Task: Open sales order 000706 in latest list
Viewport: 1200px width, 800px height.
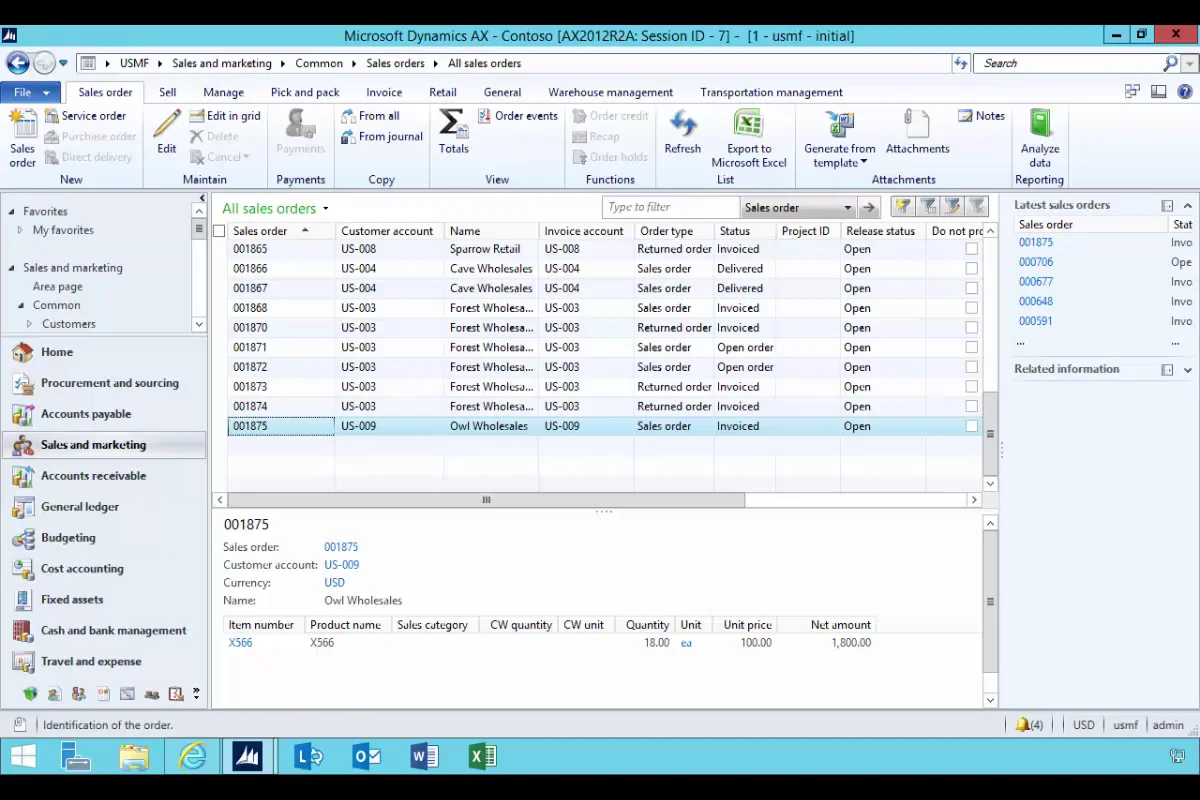Action: tap(1036, 262)
